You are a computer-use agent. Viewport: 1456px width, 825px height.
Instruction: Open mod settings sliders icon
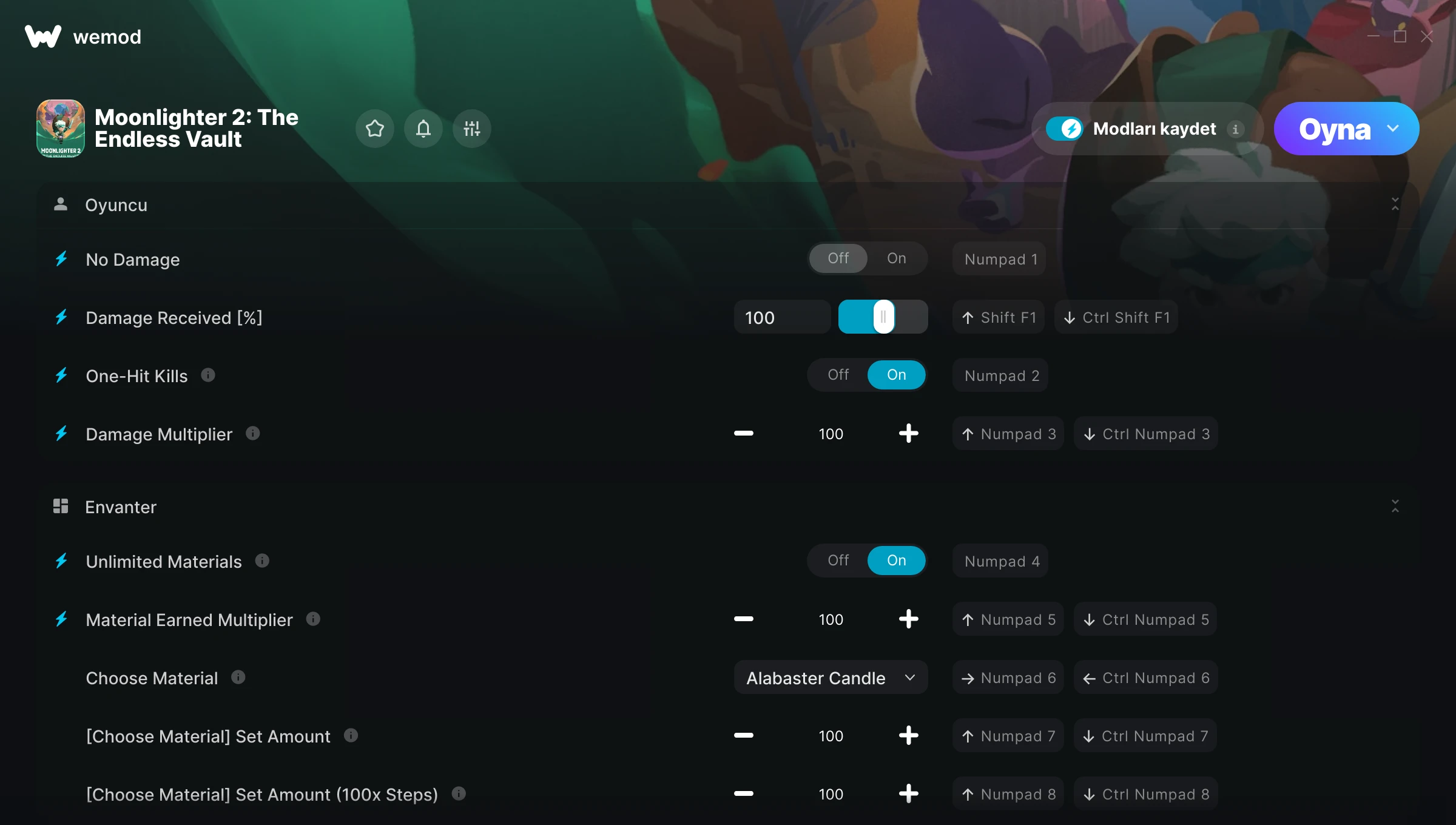(x=471, y=129)
